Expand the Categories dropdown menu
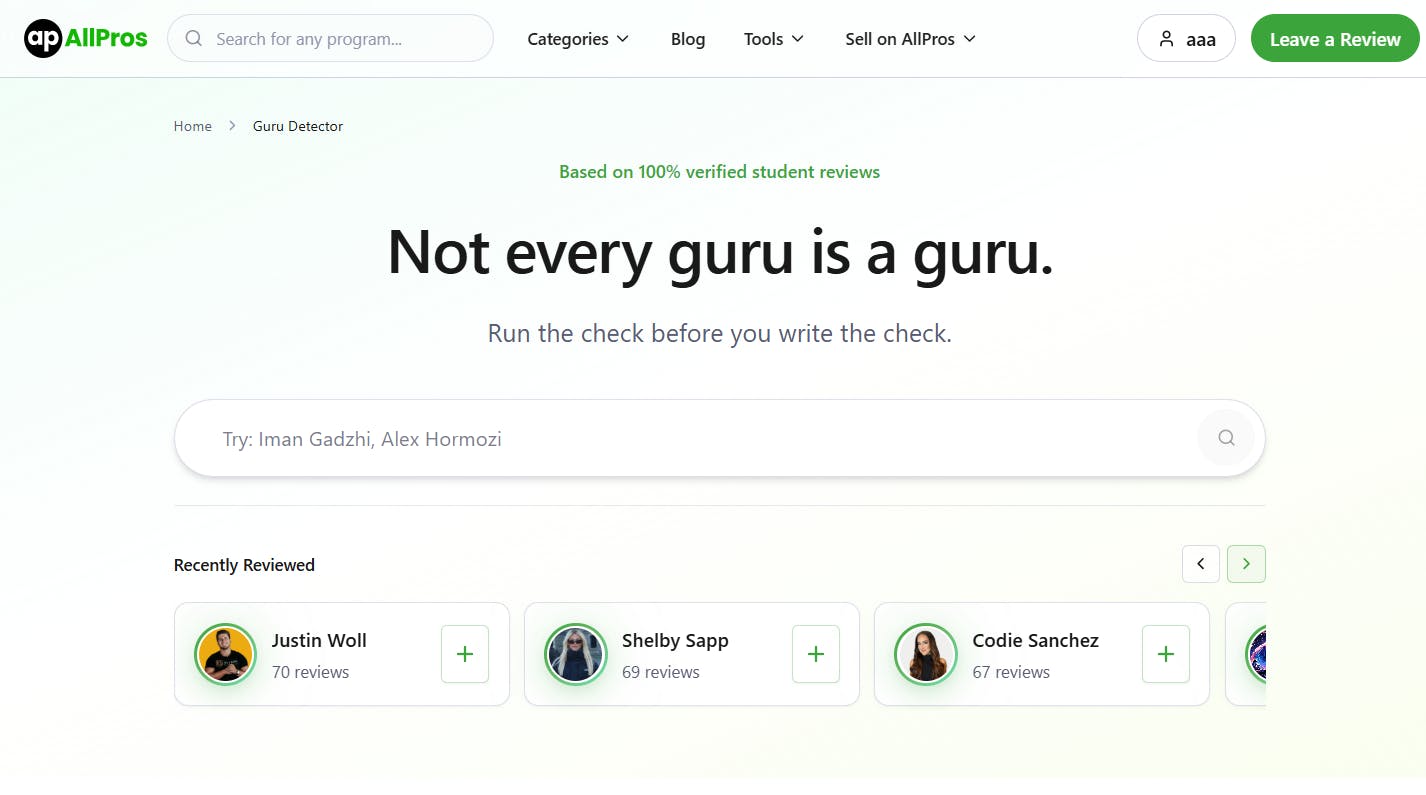This screenshot has width=1426, height=795. pyautogui.click(x=578, y=39)
